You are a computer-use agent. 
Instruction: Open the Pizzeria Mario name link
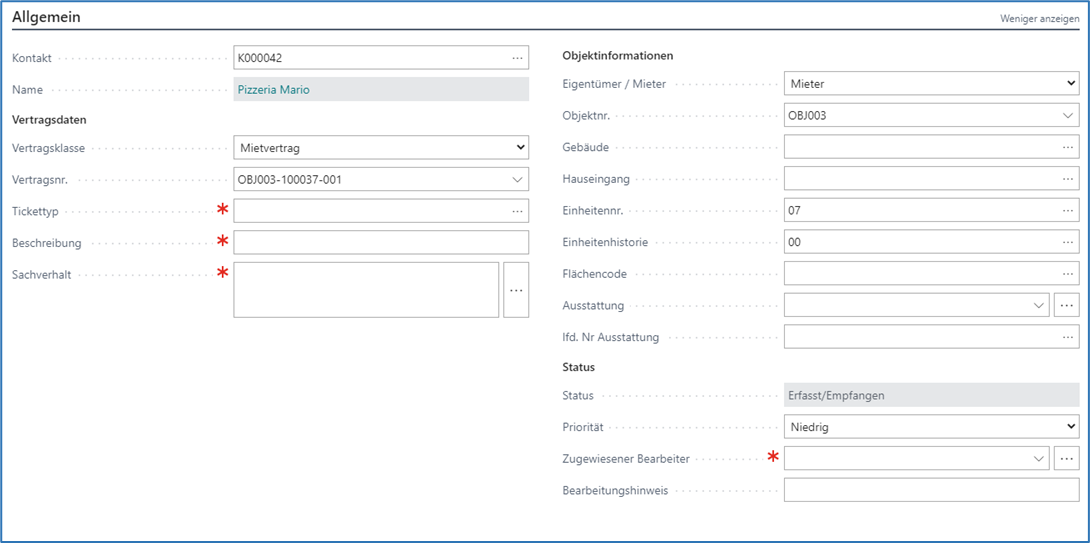[274, 90]
